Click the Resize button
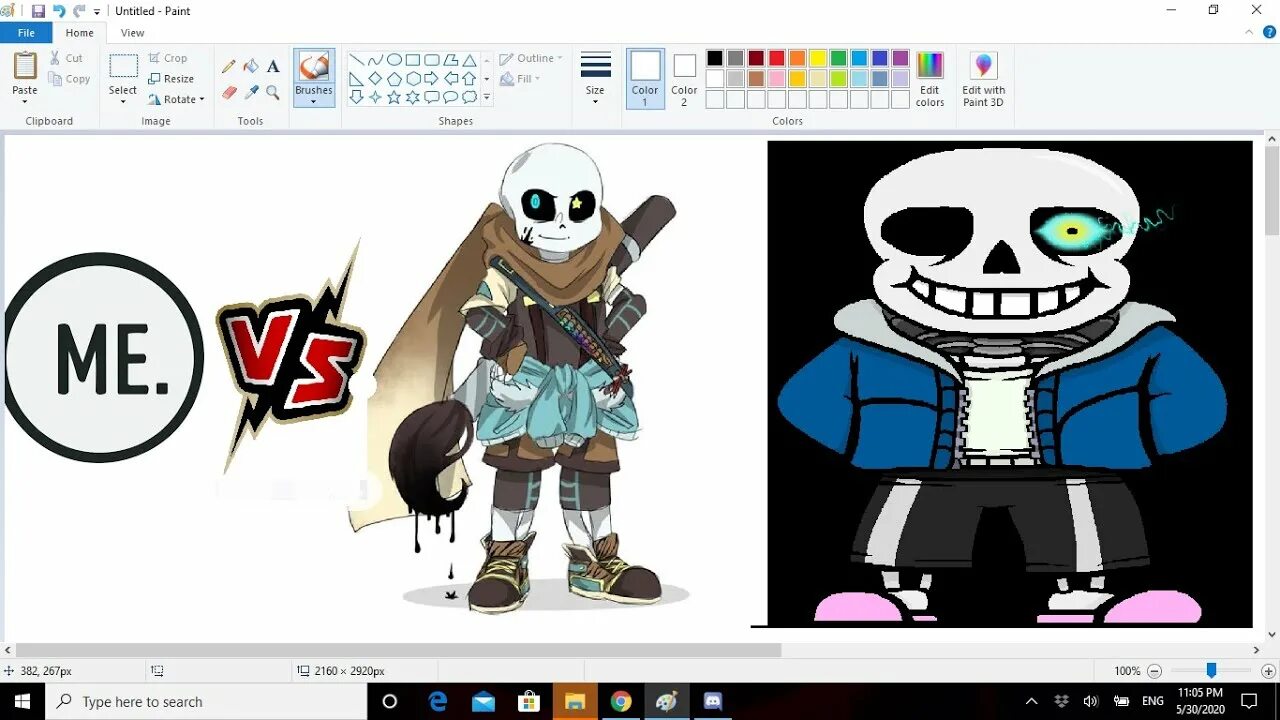The width and height of the screenshot is (1280, 720). (x=171, y=79)
